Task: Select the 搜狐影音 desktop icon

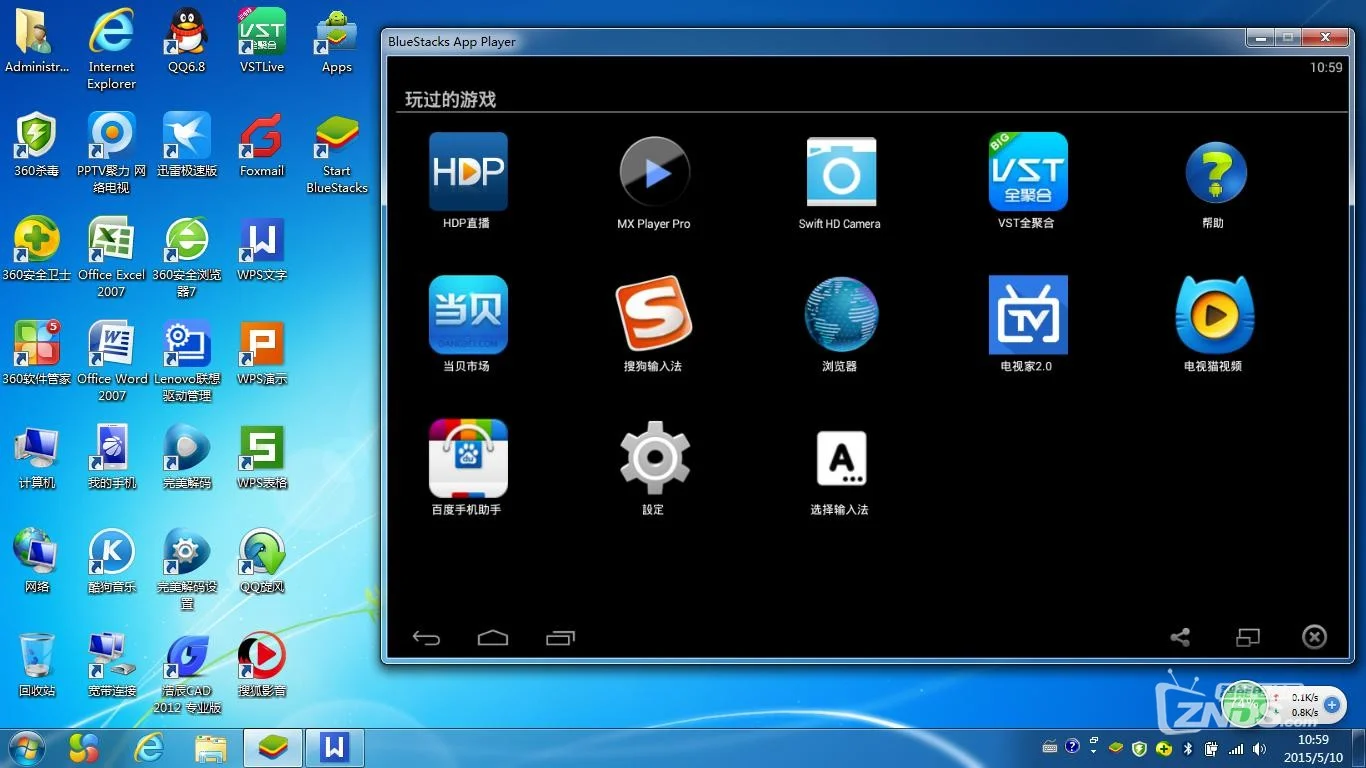Action: tap(262, 664)
